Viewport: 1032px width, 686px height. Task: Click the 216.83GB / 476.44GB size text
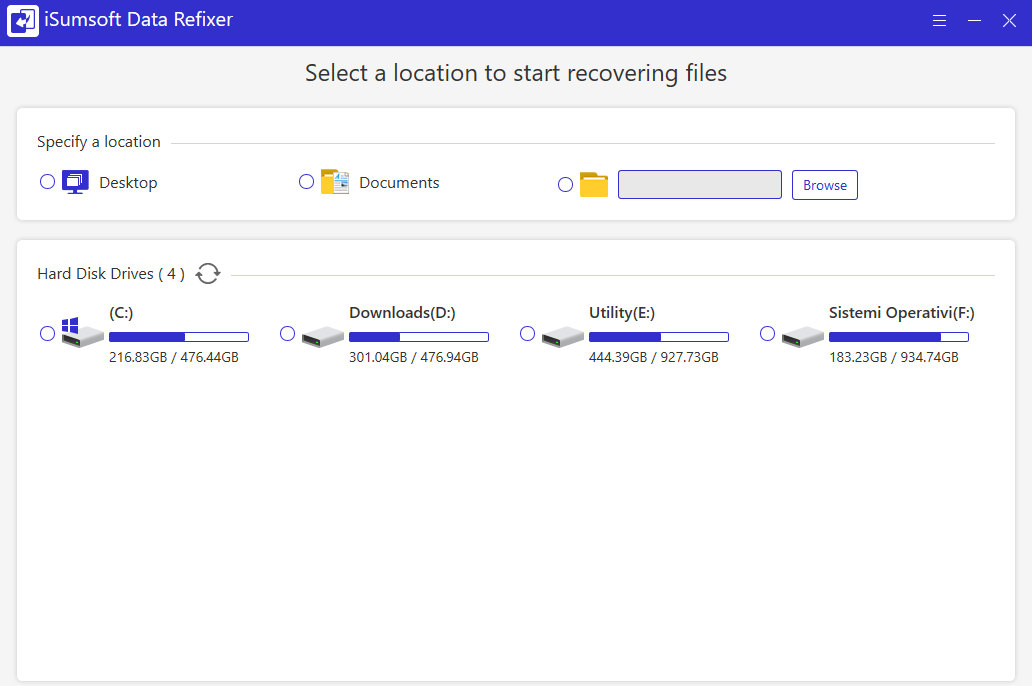pyautogui.click(x=174, y=357)
